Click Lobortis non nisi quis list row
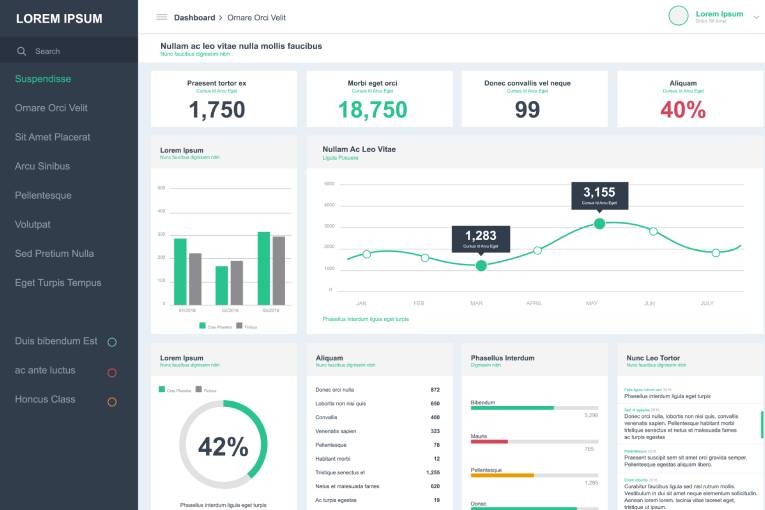765x510 pixels. pos(377,404)
